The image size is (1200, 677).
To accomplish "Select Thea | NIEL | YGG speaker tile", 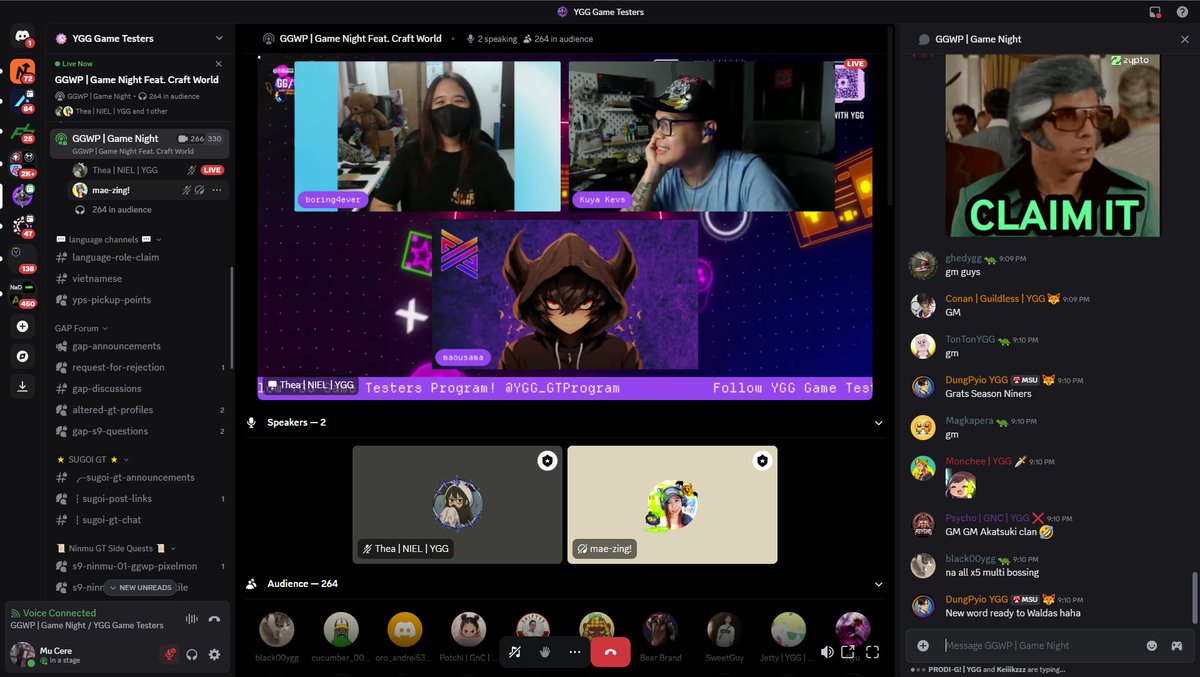I will [457, 505].
